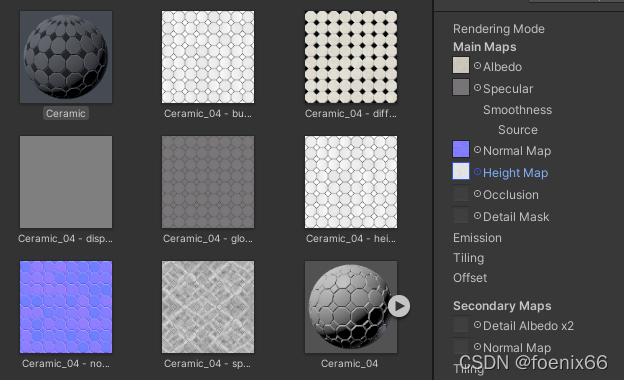Click the empty Detail Mask texture slot
624x380 pixels.
tap(461, 215)
